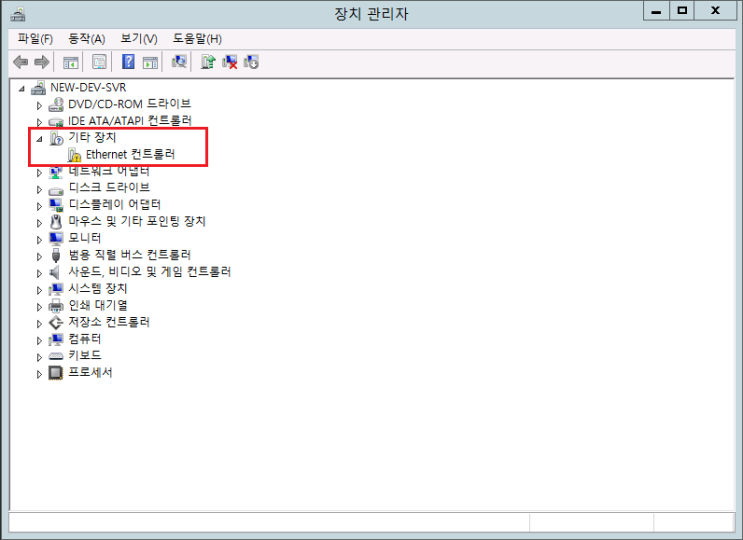Select the 사운드, 비디오 및 게임 컨트롤러 label
743x540 pixels.
pos(150,271)
